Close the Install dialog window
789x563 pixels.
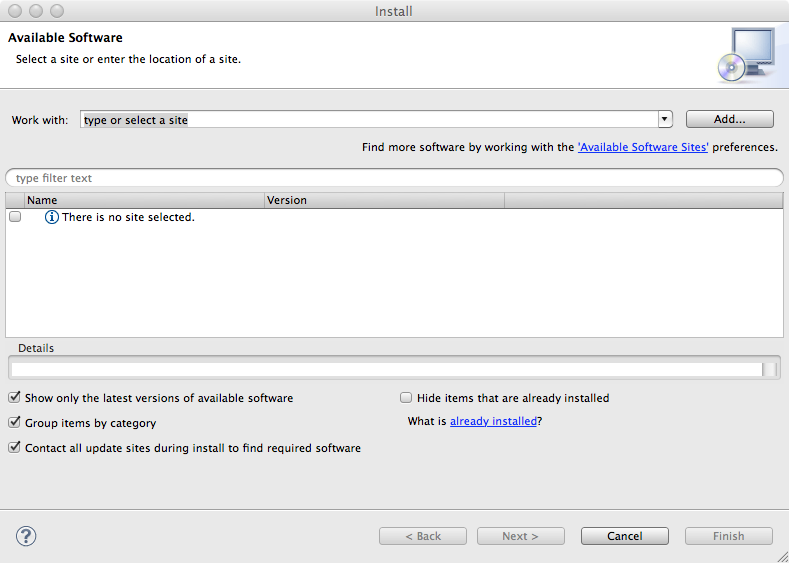coord(14,11)
